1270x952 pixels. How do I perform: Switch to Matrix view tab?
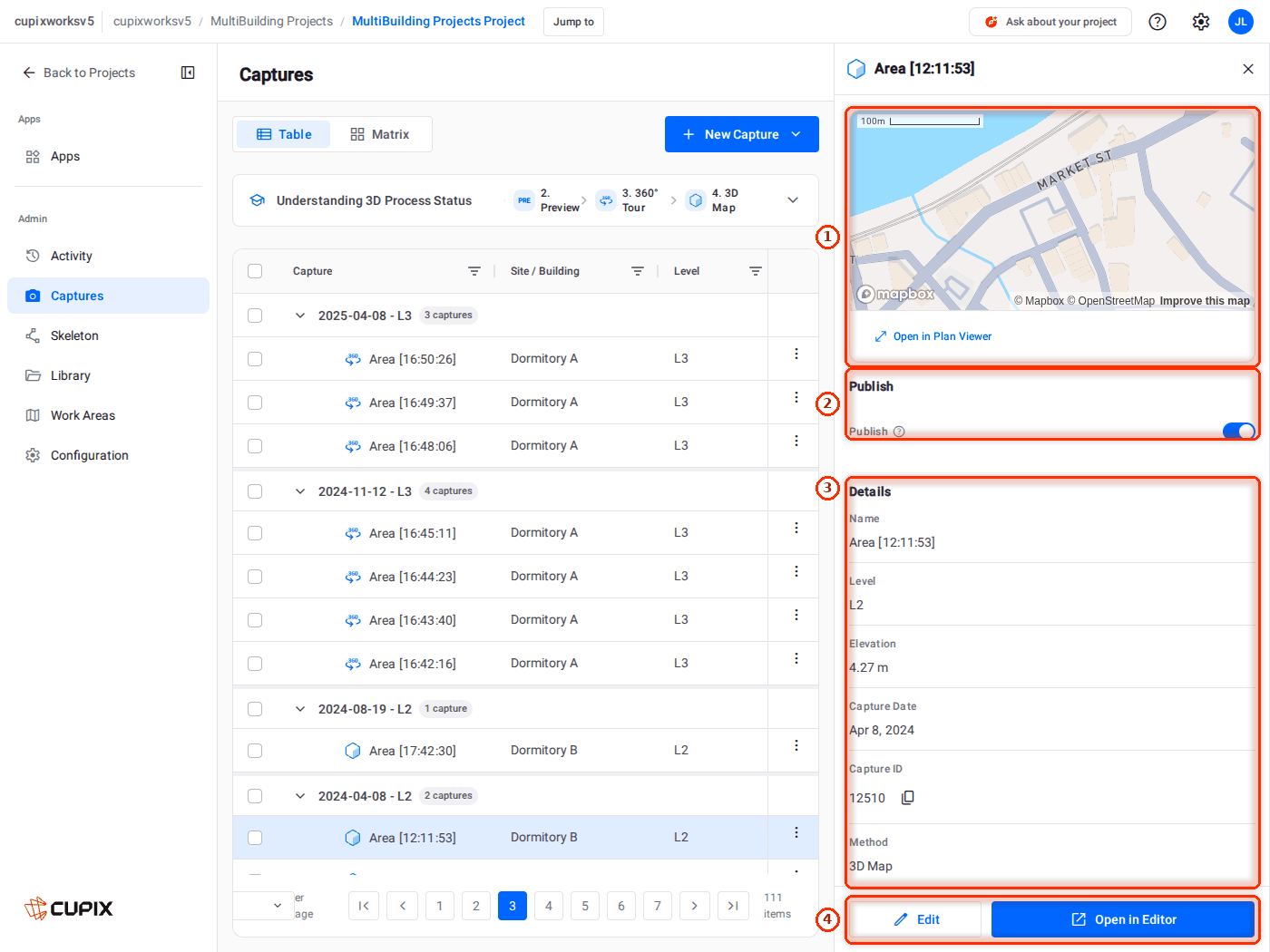[380, 134]
